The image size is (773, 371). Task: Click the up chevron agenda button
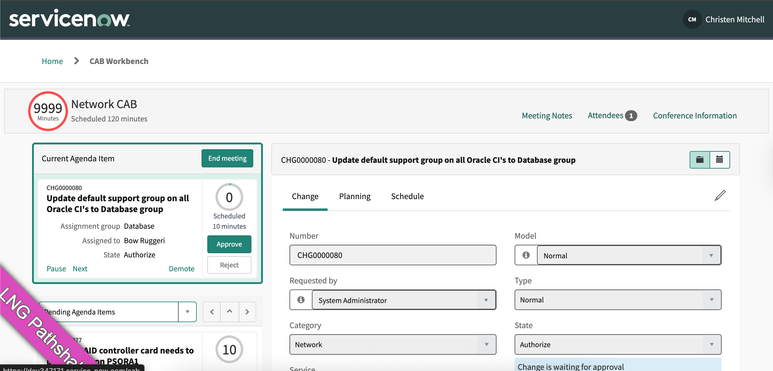coord(230,312)
